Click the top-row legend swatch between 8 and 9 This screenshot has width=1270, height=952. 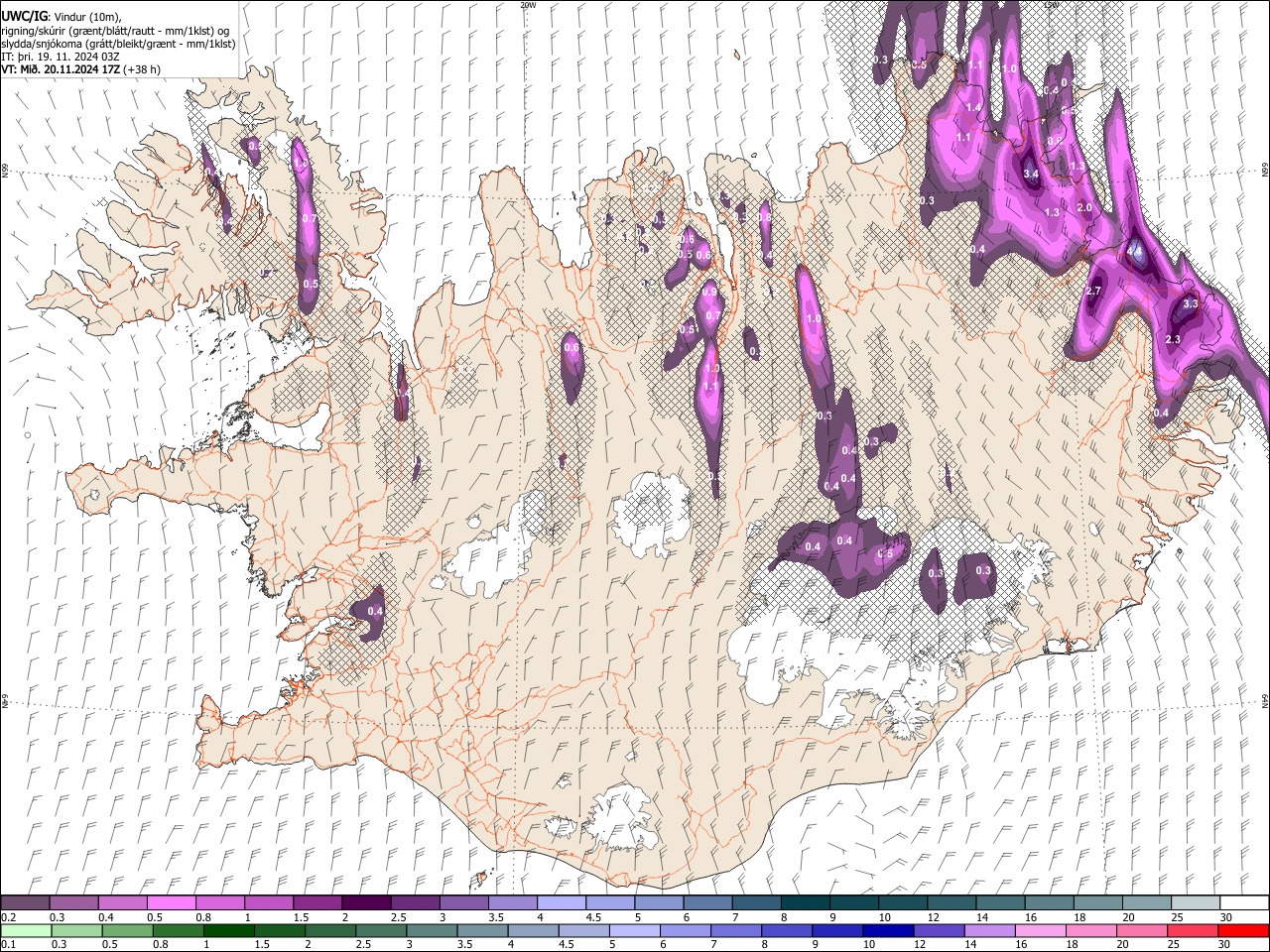click(805, 902)
